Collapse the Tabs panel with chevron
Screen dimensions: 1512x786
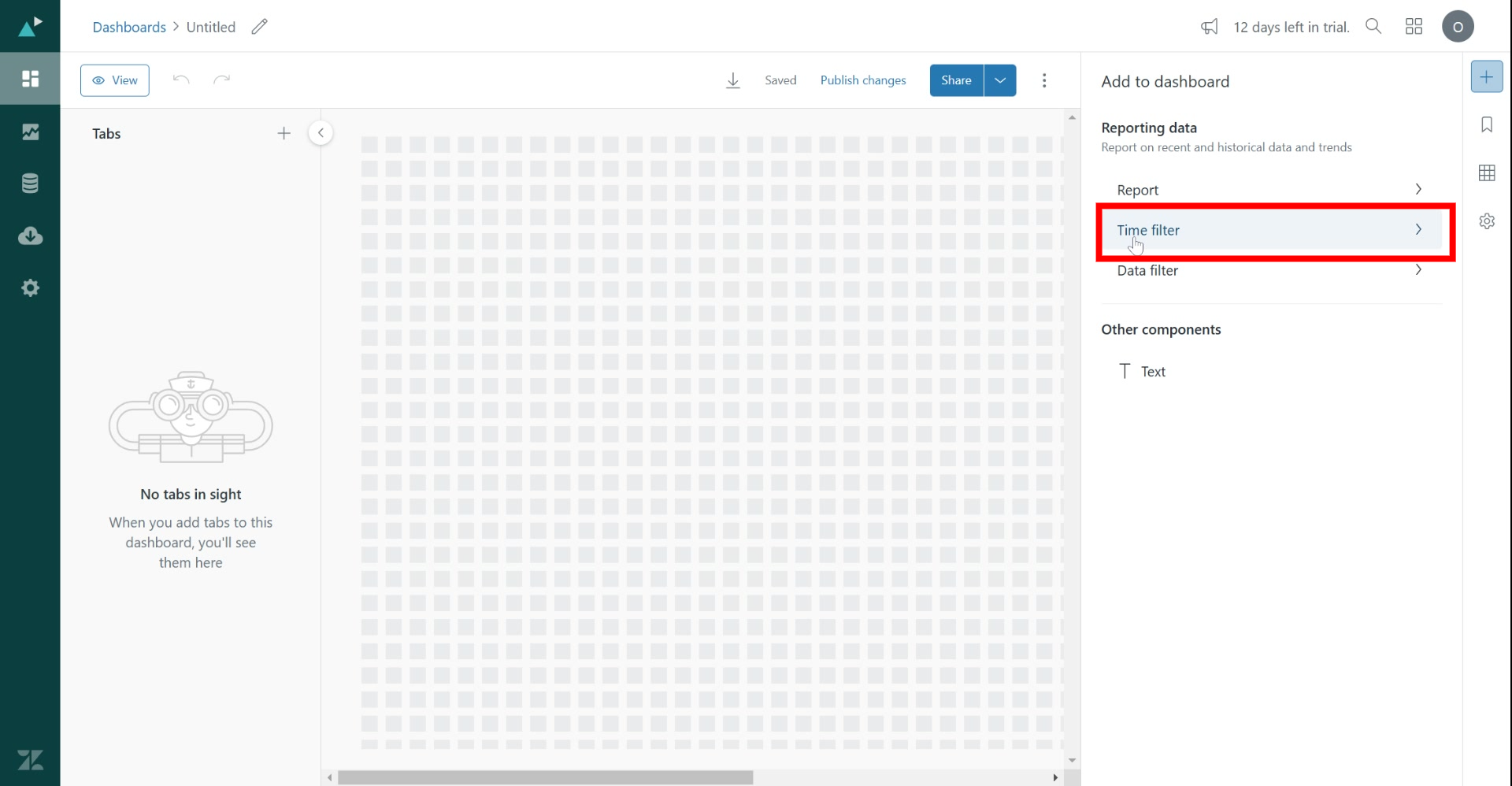click(321, 133)
